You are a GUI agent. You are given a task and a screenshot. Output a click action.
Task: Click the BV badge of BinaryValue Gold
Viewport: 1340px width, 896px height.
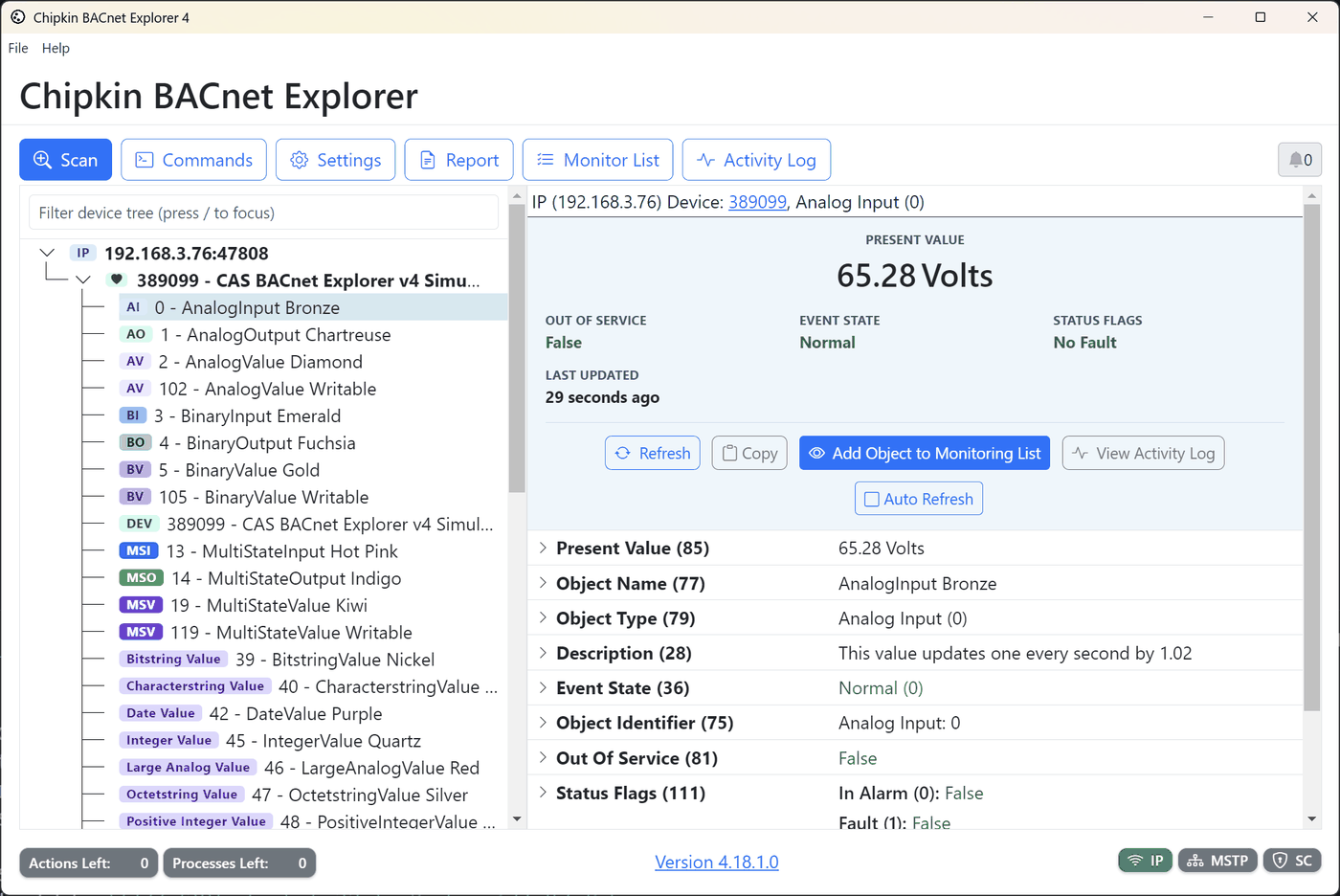click(x=135, y=470)
